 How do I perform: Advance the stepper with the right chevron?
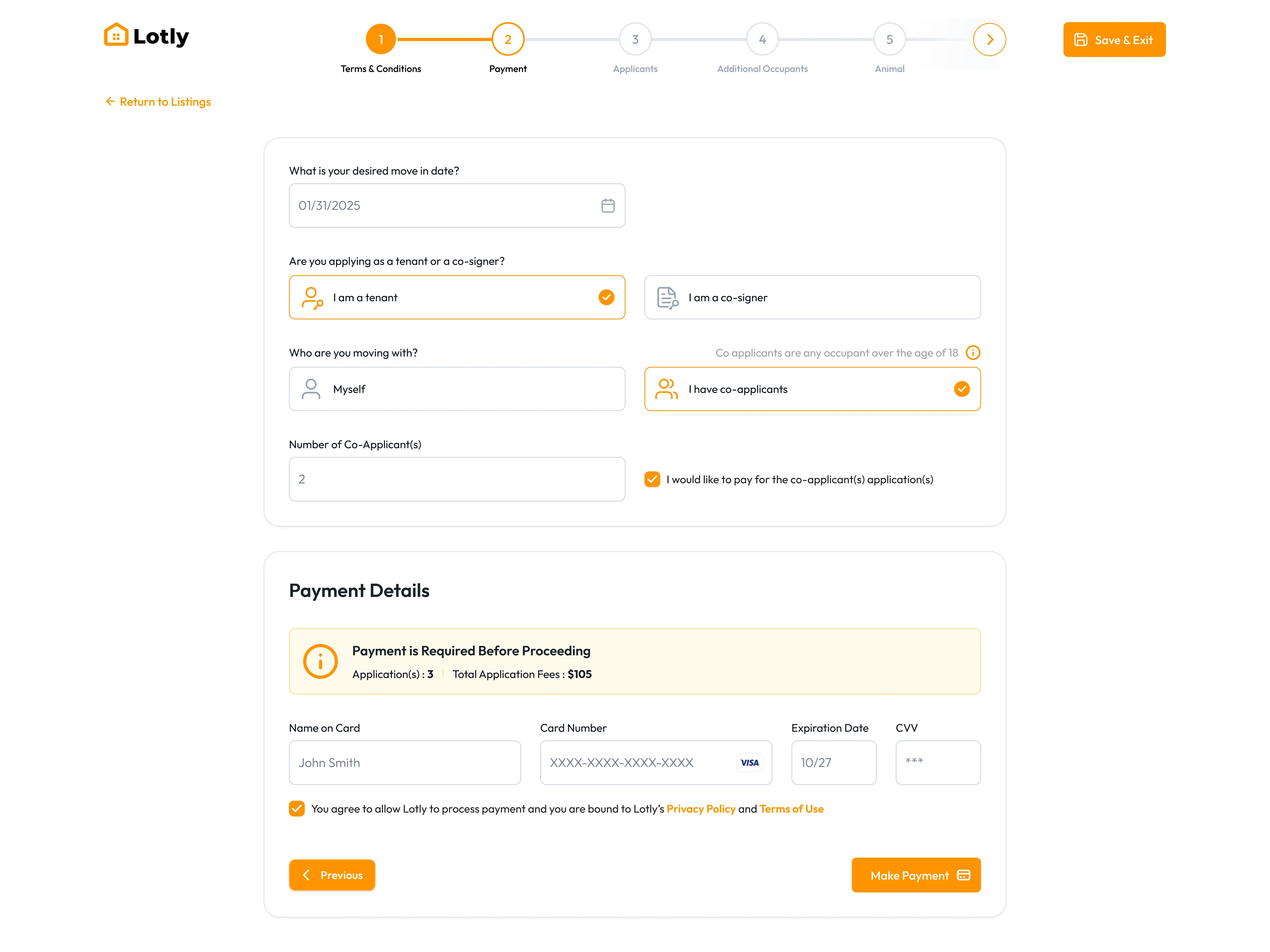coord(989,40)
